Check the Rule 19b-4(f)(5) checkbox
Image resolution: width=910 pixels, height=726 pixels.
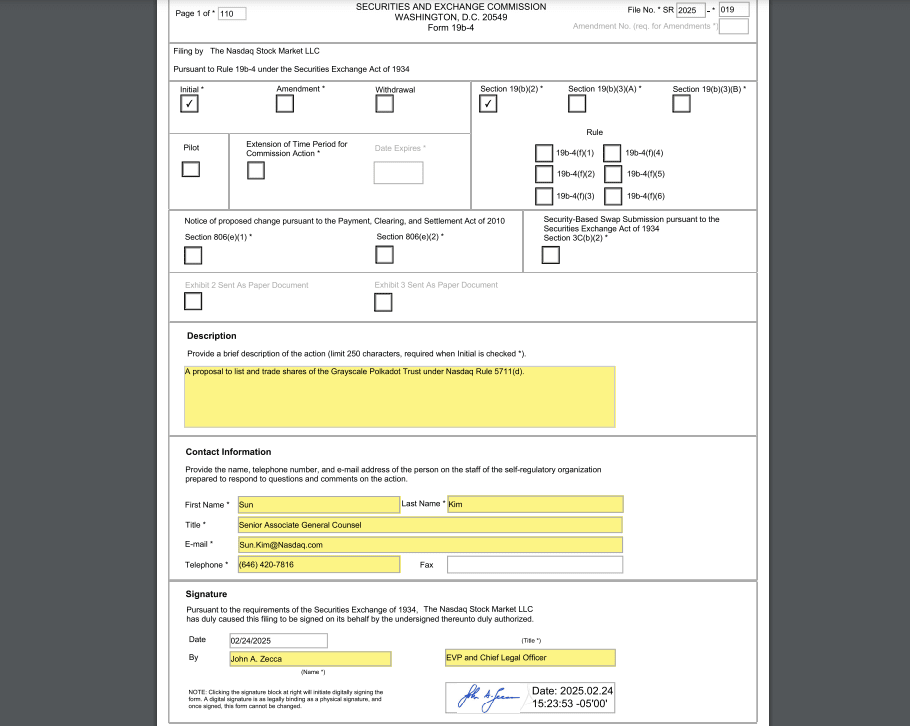(x=613, y=174)
